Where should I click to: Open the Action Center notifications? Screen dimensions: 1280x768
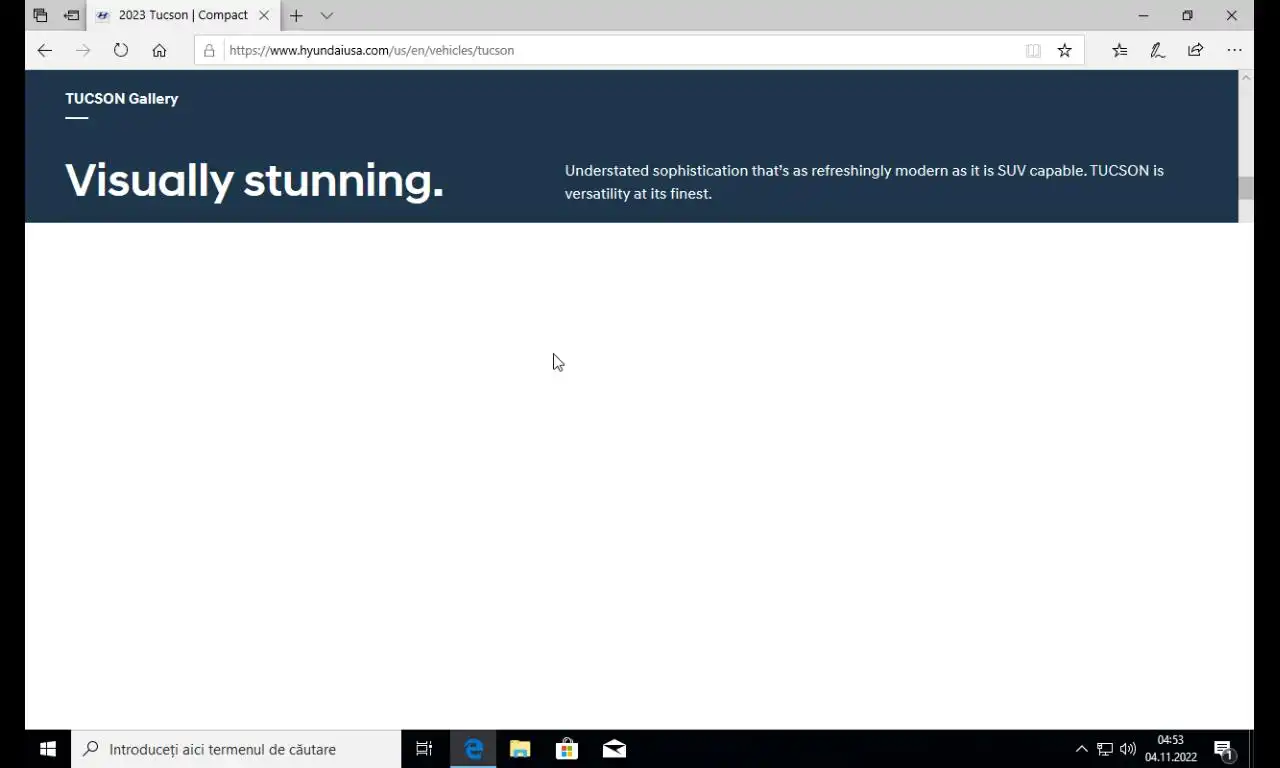tap(1223, 749)
